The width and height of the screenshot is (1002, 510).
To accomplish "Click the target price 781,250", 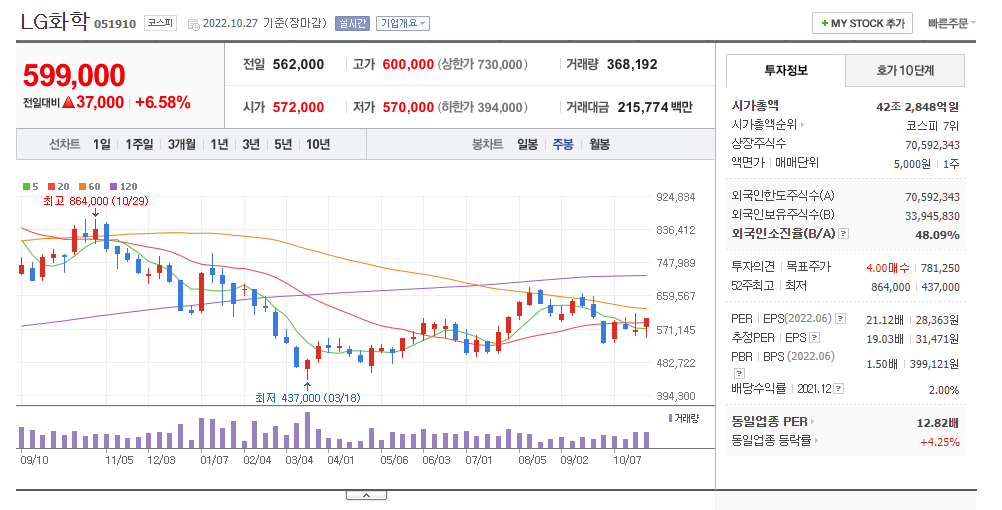I will click(x=941, y=268).
